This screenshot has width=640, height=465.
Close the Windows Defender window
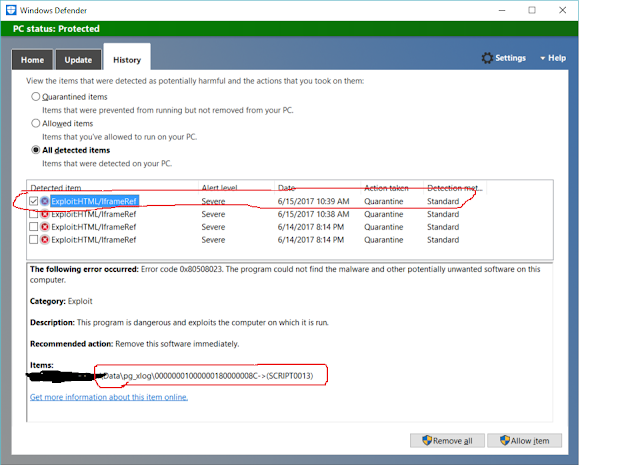pyautogui.click(x=562, y=10)
